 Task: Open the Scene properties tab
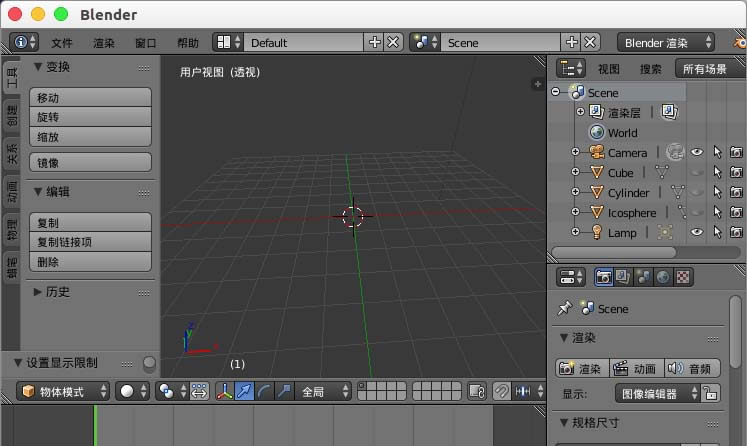point(643,277)
